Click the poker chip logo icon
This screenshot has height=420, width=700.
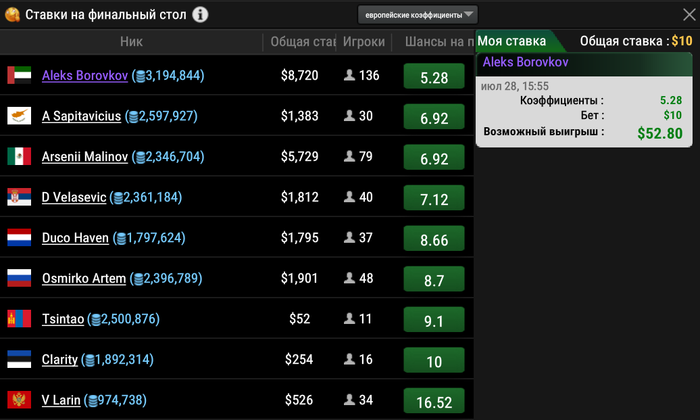click(12, 15)
